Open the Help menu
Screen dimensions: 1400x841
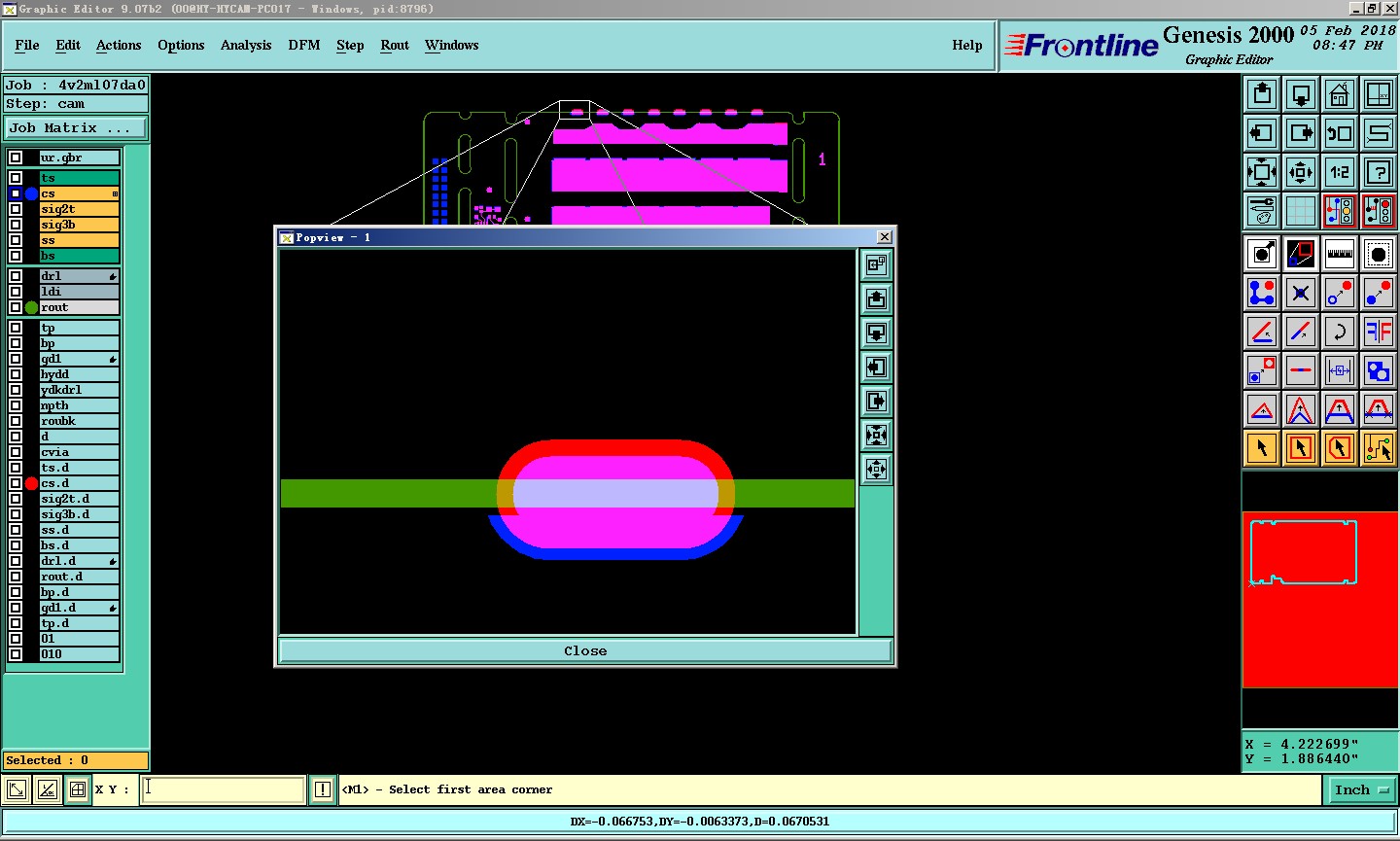click(x=967, y=45)
